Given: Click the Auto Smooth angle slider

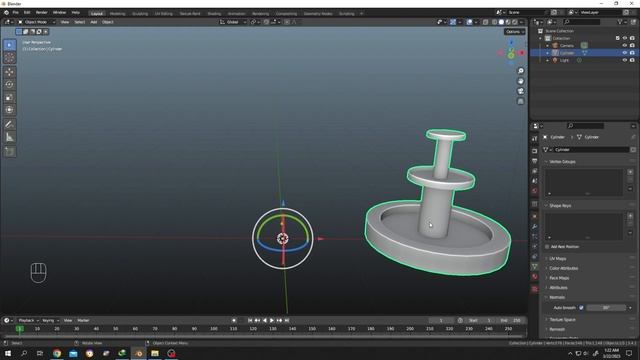Looking at the screenshot, I should (606, 308).
